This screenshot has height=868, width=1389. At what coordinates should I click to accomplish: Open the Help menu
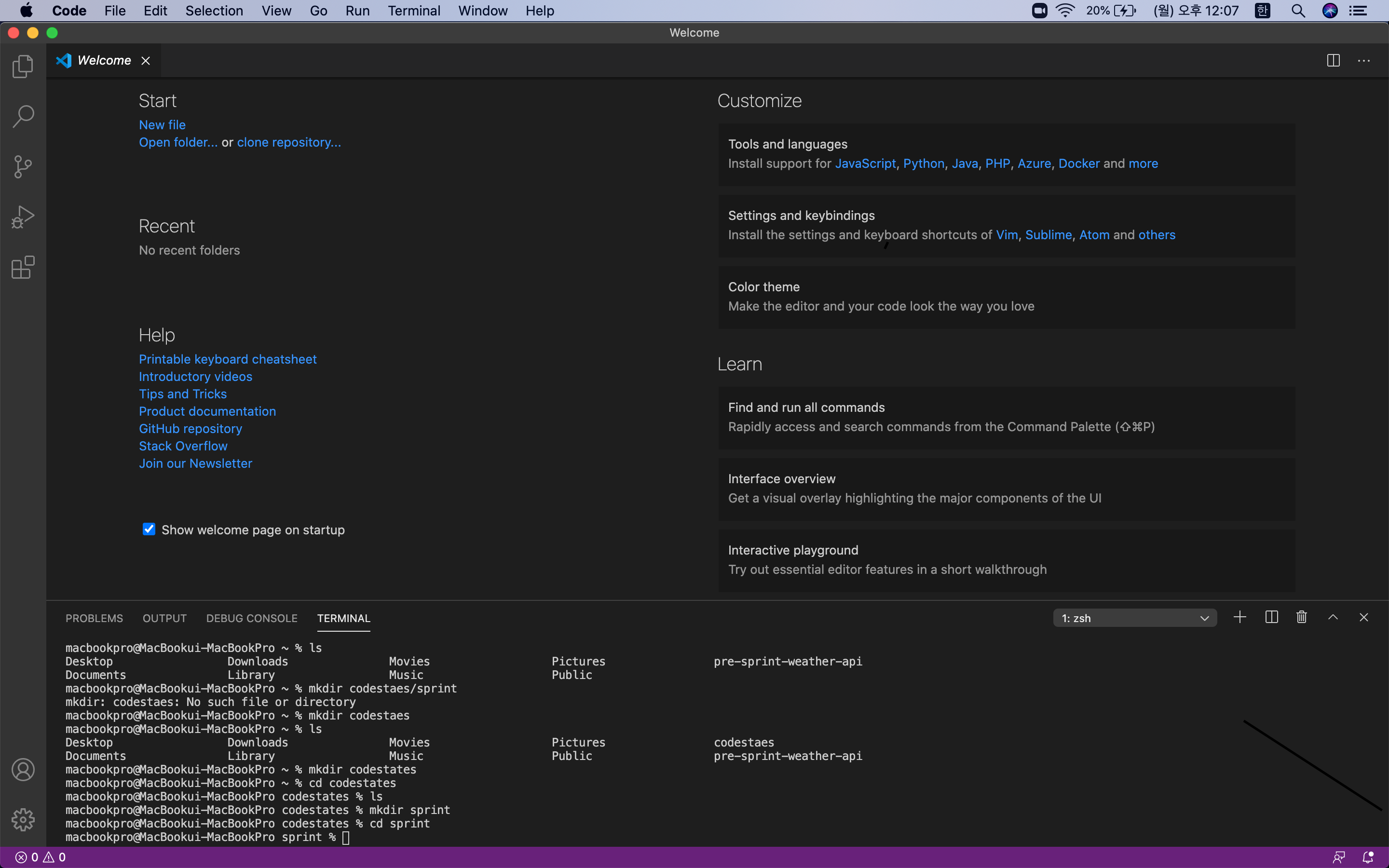point(540,11)
